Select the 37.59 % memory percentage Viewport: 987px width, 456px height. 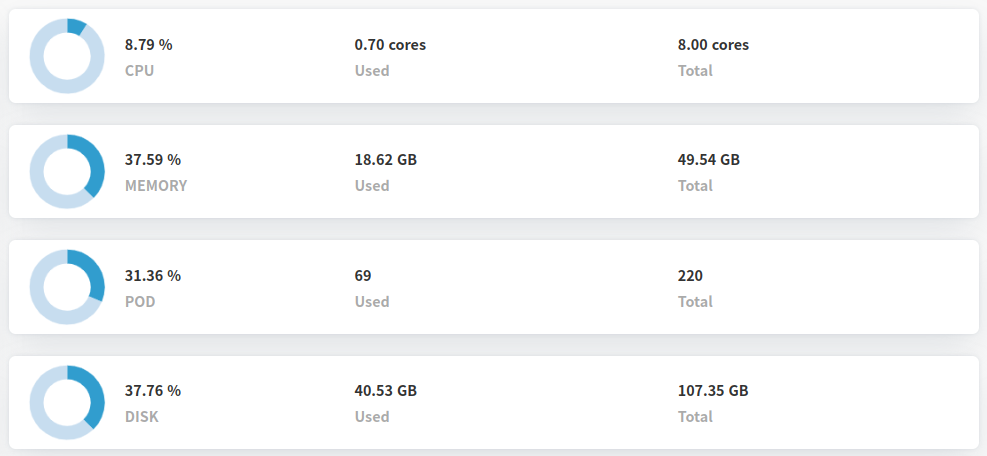point(153,160)
